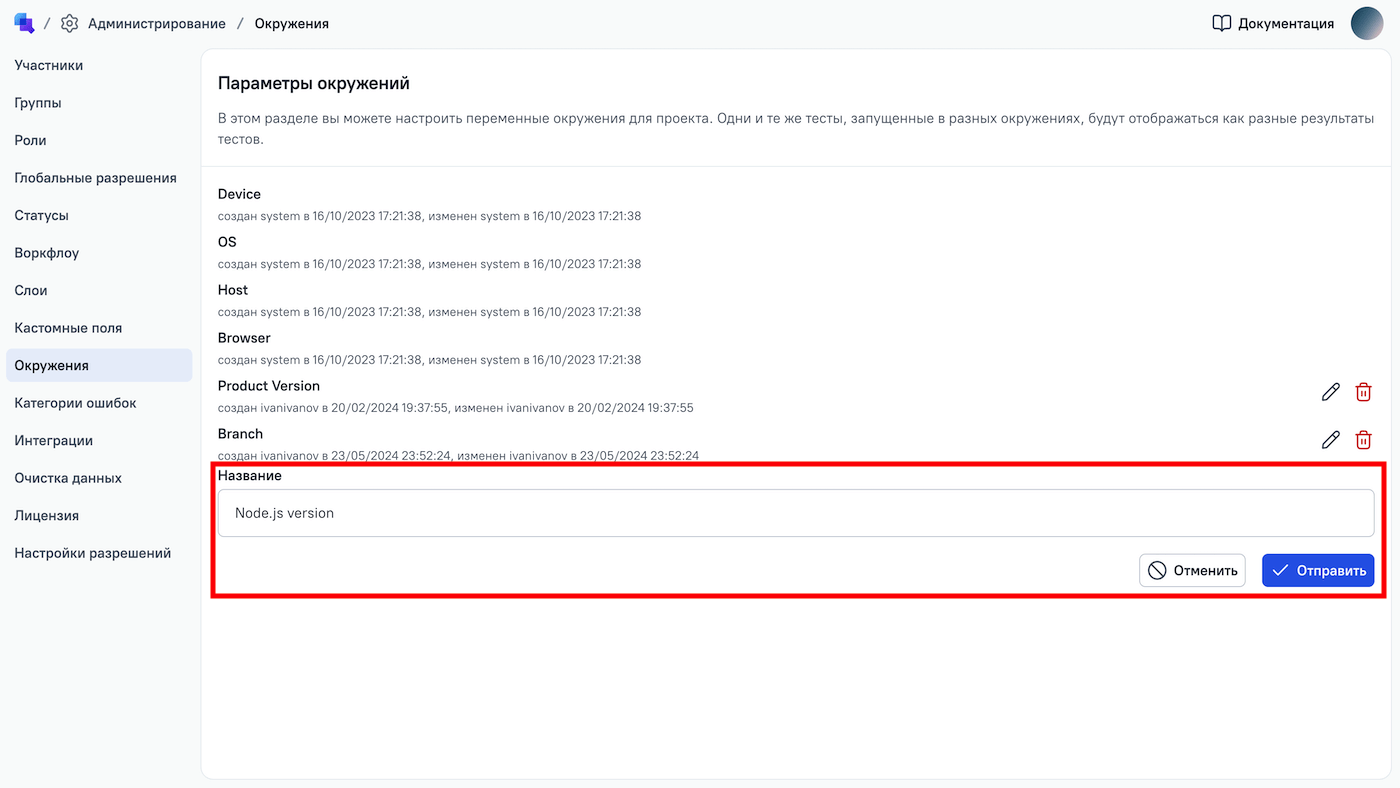
Task: Open Глобальные разрешения page
Action: point(95,178)
